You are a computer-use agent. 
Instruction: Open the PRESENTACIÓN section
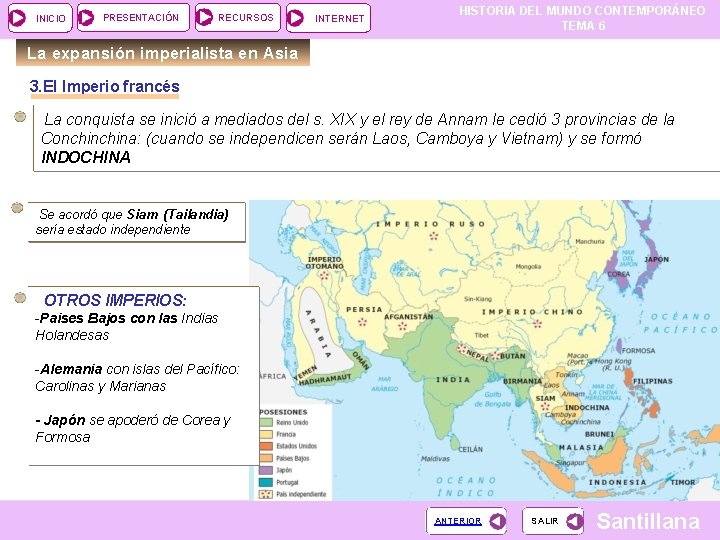click(133, 18)
